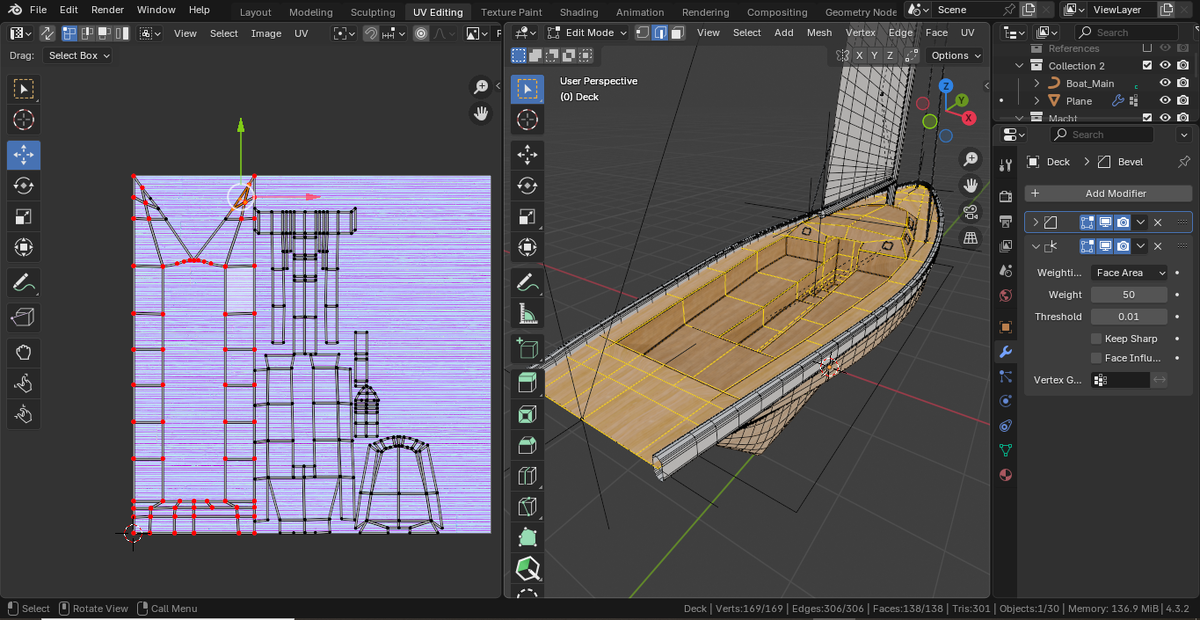Uncheck Collection 2 exclude checkbox
Viewport: 1200px width, 620px height.
point(1147,66)
